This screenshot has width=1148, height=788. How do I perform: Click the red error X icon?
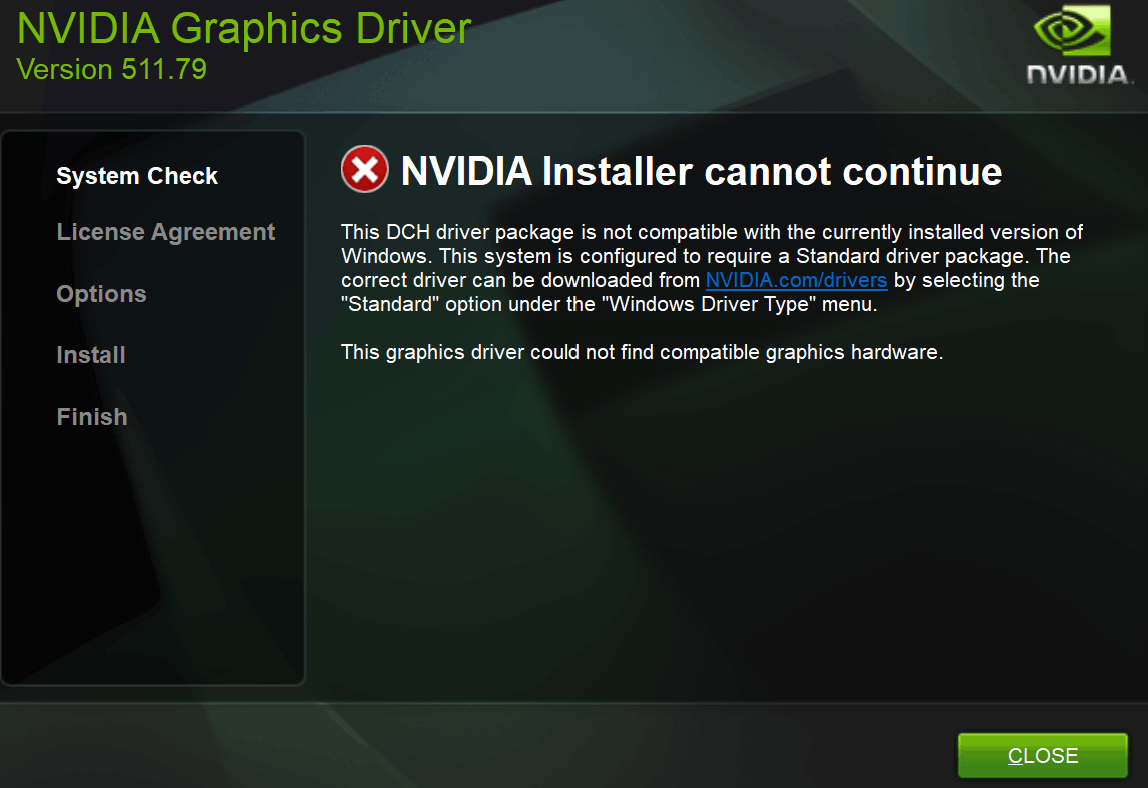[365, 170]
